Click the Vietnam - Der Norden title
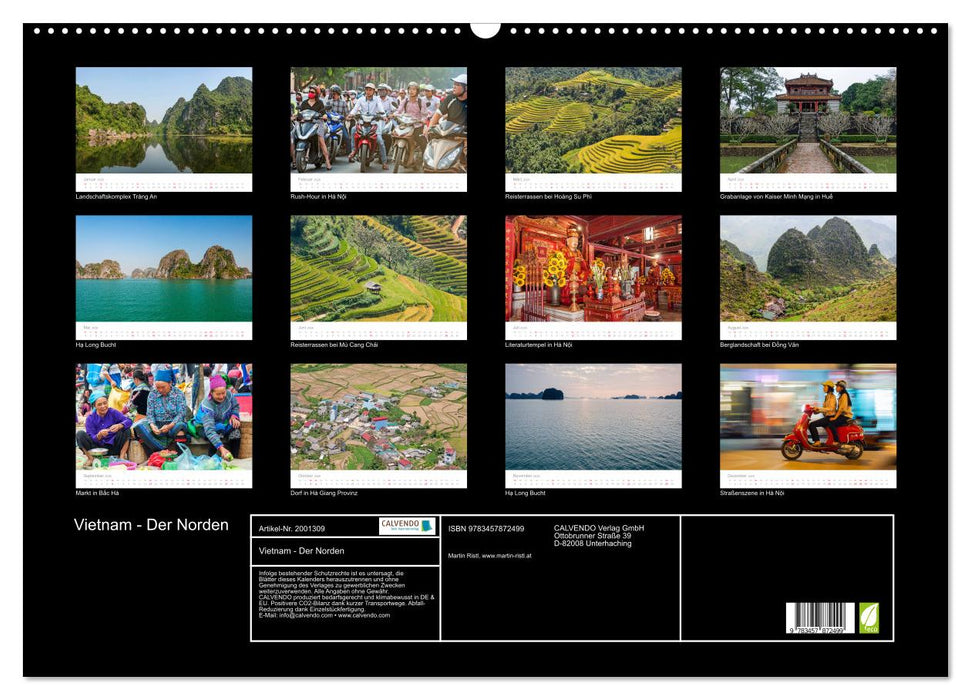 click(x=152, y=524)
